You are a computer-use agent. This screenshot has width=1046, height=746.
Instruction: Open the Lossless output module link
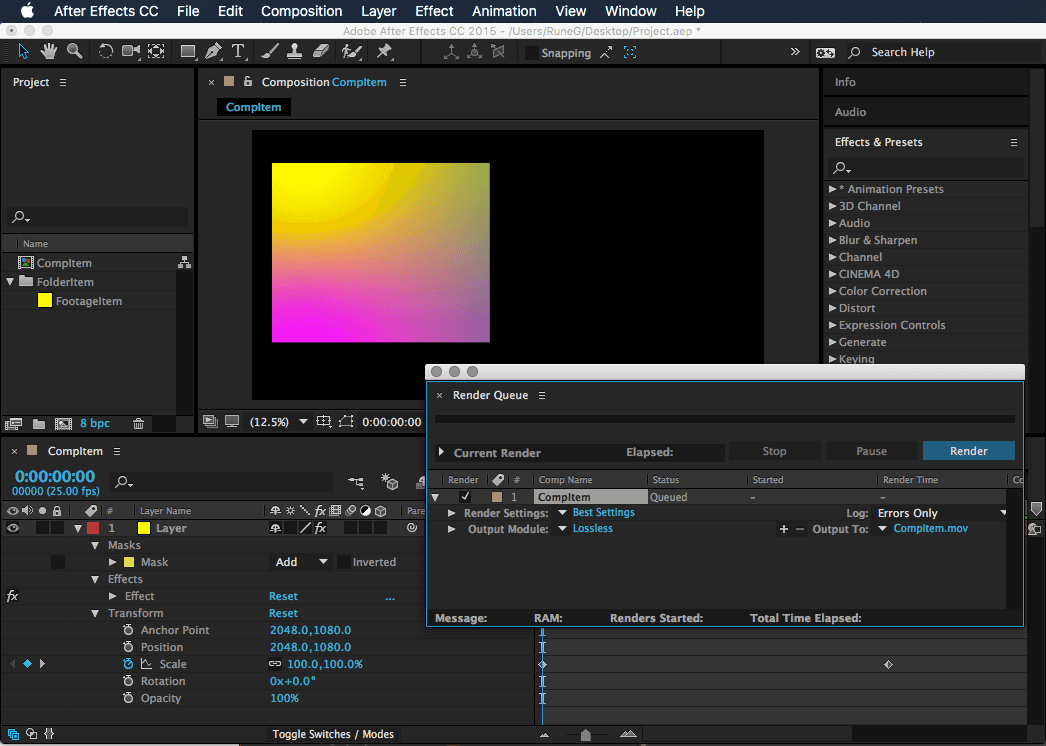pyautogui.click(x=592, y=528)
